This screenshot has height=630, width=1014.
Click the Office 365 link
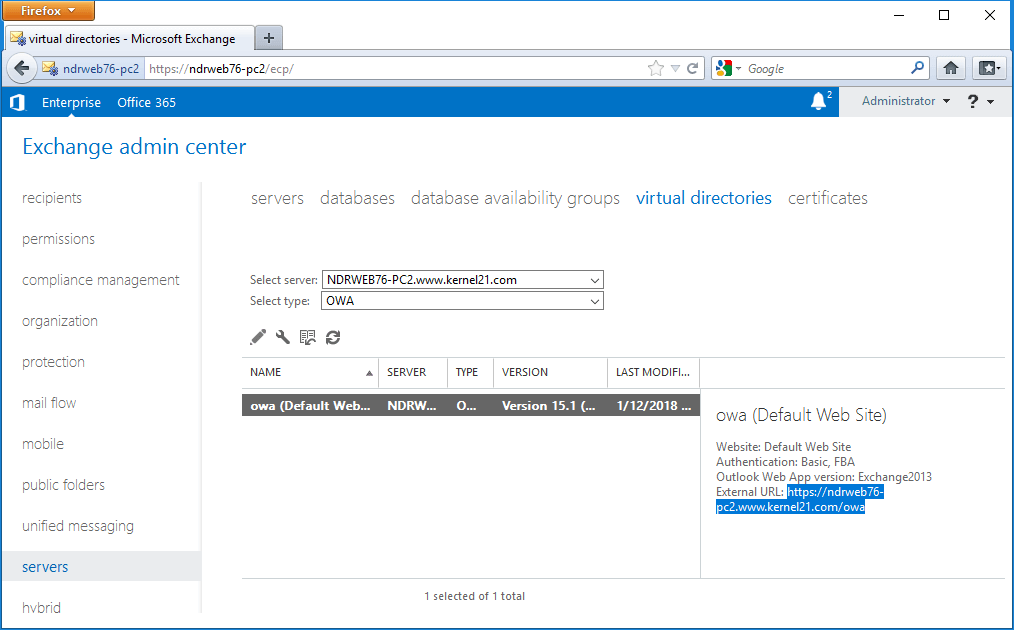tap(146, 102)
